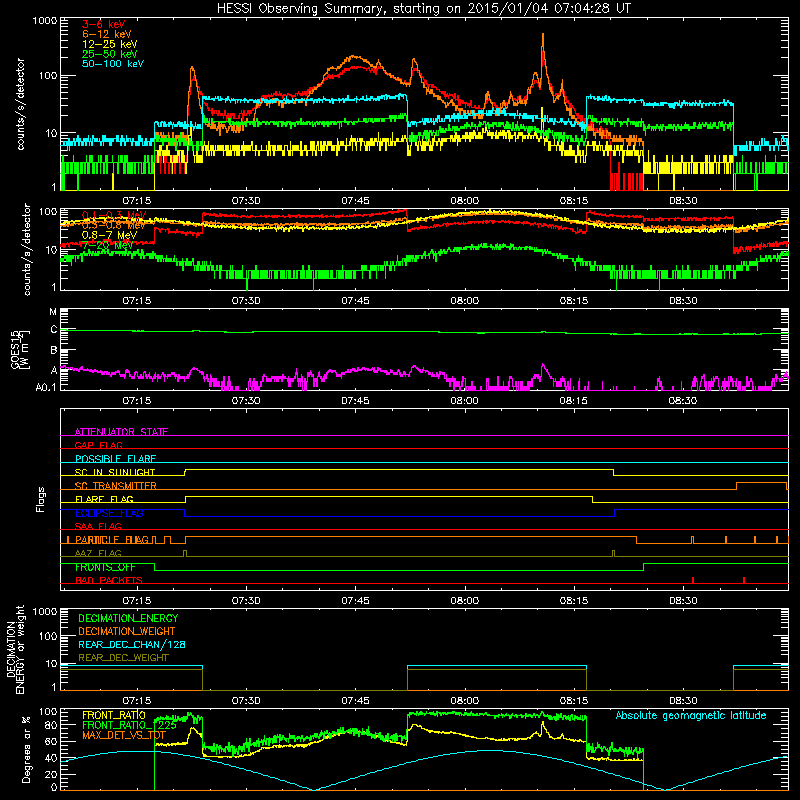Click the Absolute geomagnetic latitude label

pyautogui.click(x=691, y=715)
